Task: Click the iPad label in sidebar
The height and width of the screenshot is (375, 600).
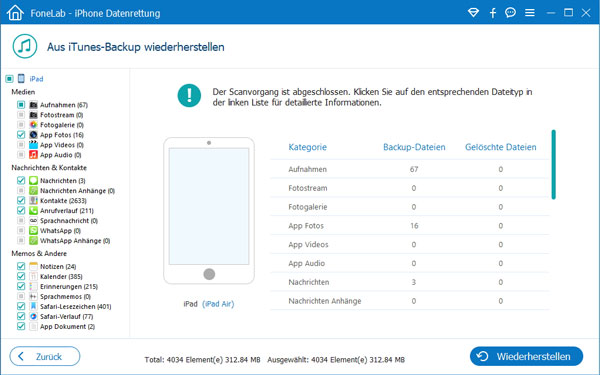Action: point(36,79)
